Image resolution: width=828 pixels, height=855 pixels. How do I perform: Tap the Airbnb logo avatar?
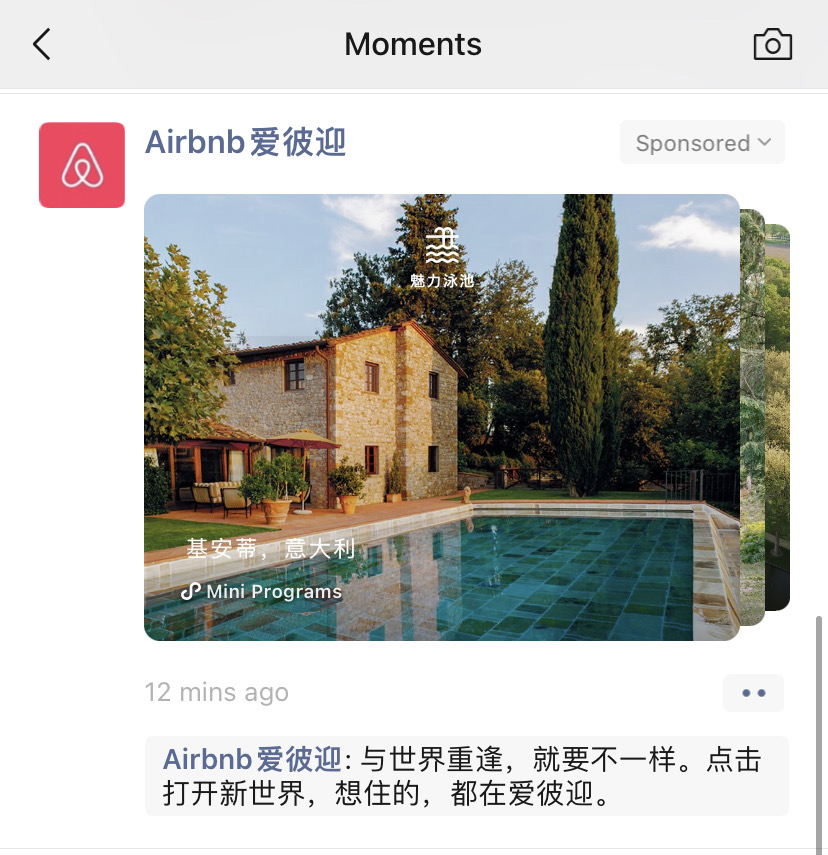82,165
